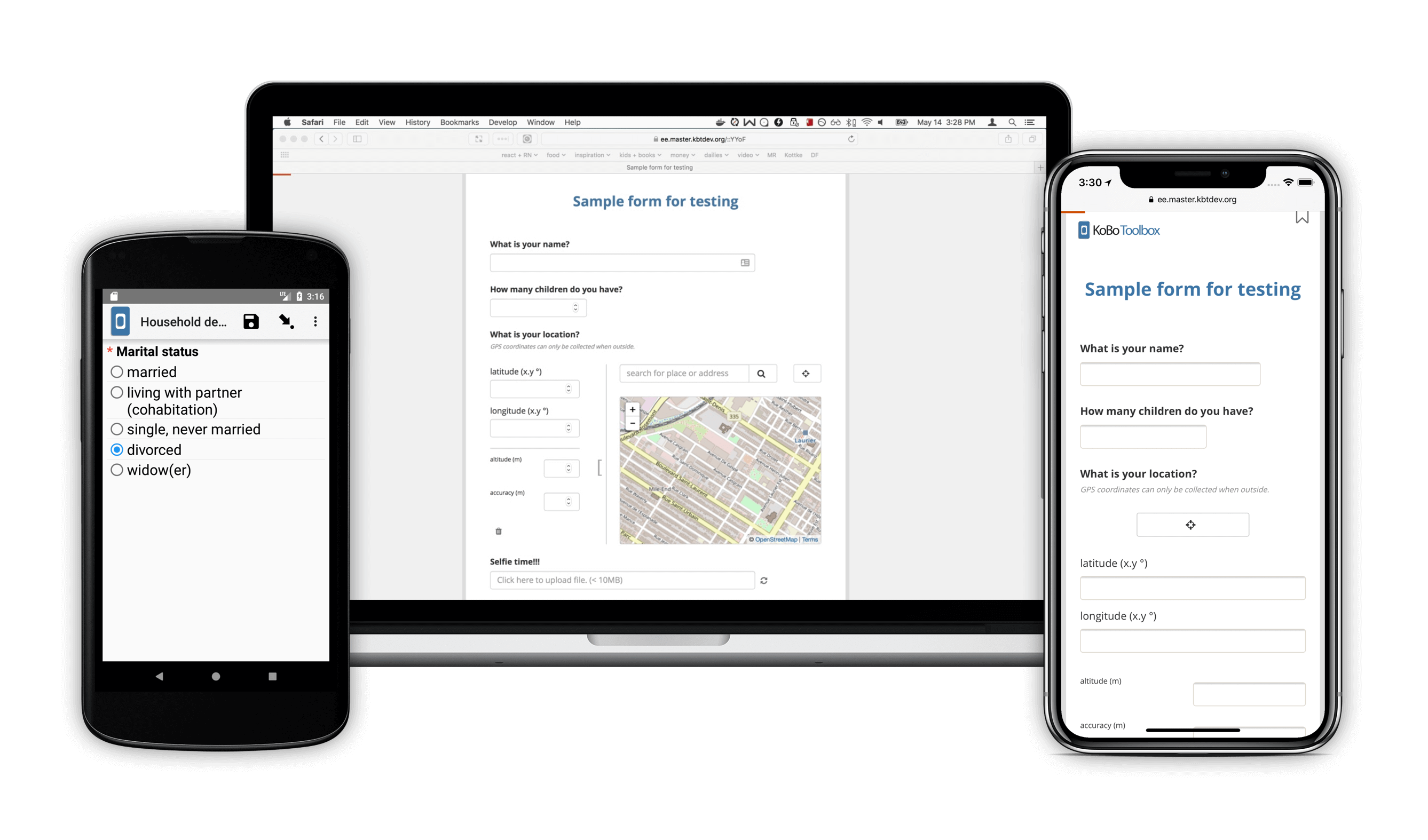Select the 'married' radio button option
1428x840 pixels.
click(x=116, y=371)
